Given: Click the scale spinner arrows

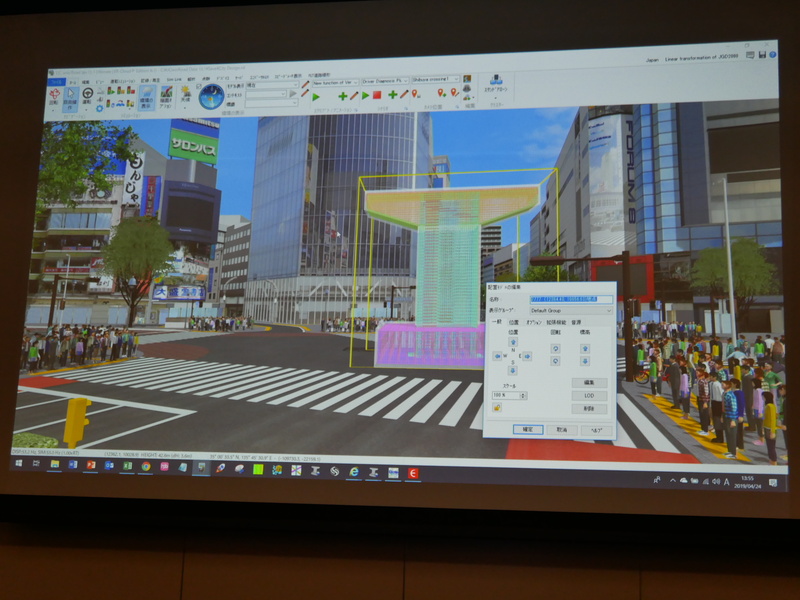Looking at the screenshot, I should coord(523,395).
